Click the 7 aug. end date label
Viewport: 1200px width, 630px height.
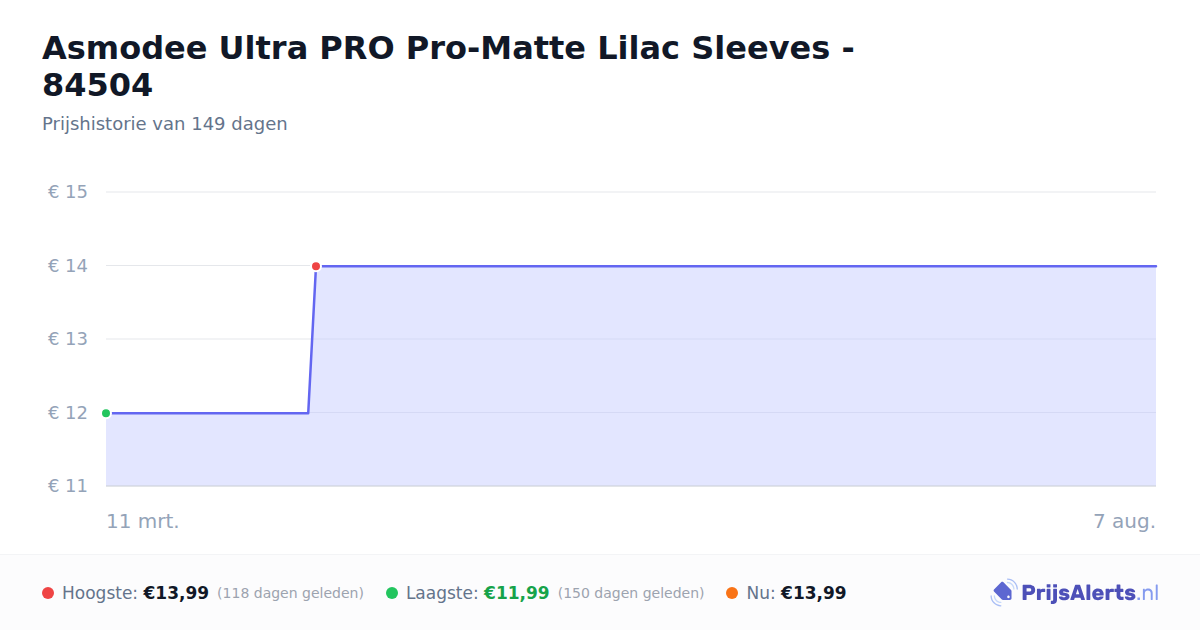(x=1124, y=521)
